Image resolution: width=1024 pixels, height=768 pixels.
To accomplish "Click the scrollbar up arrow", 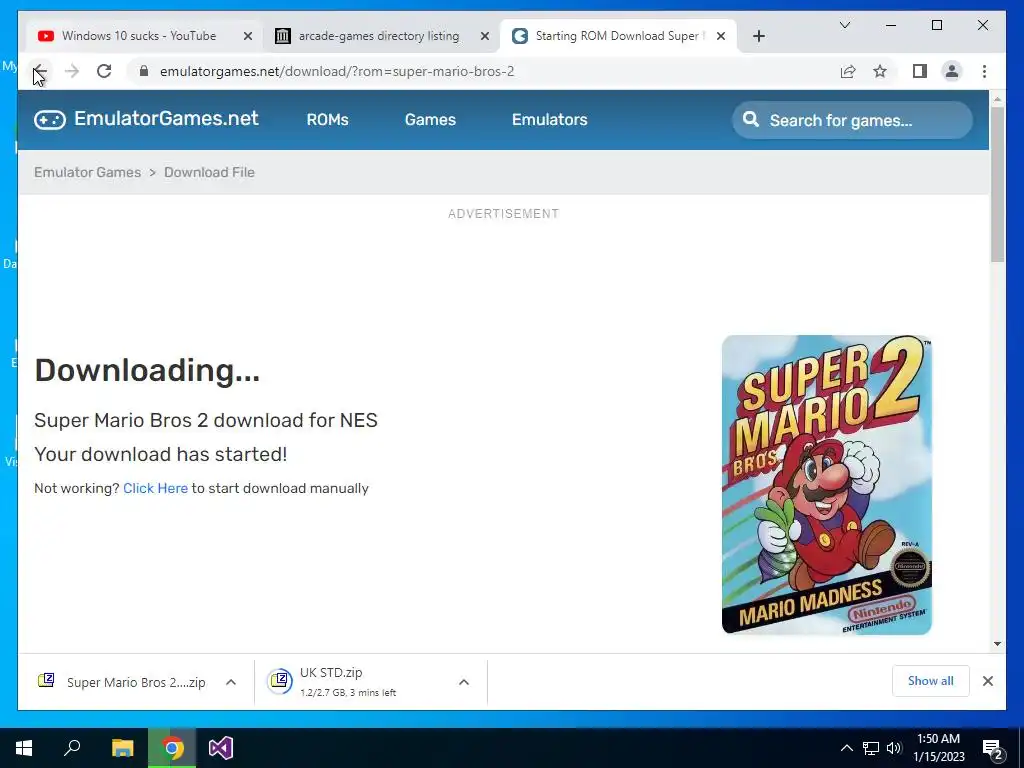I will click(997, 99).
